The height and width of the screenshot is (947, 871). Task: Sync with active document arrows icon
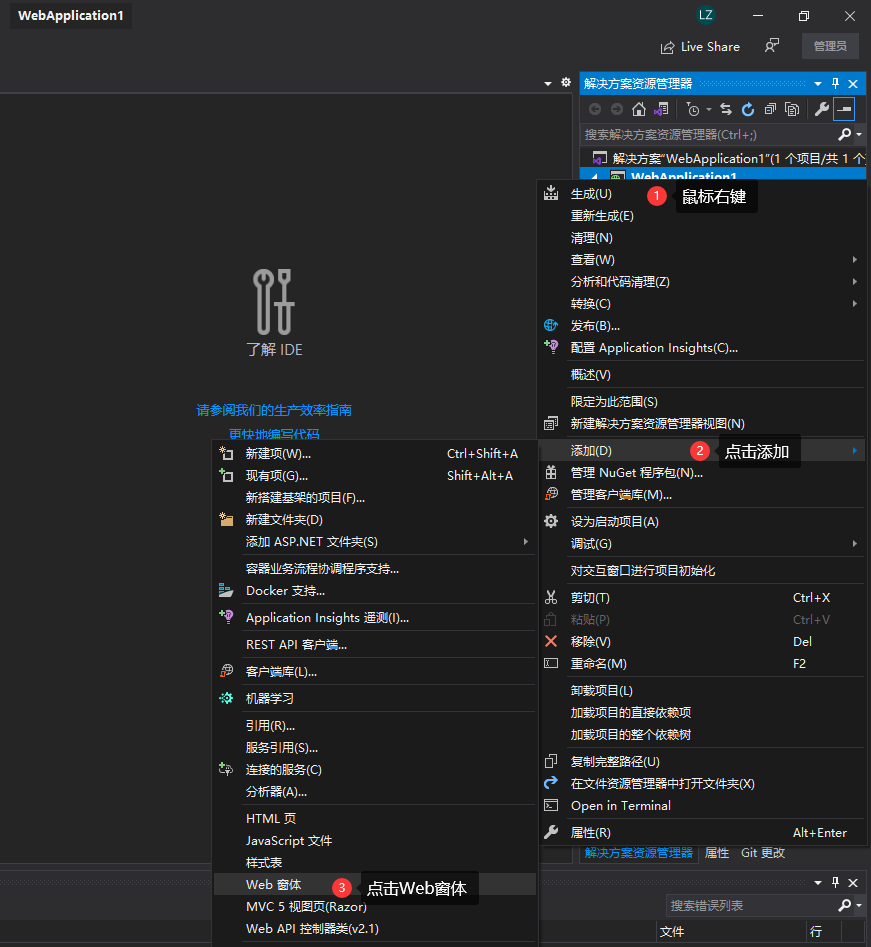point(726,109)
